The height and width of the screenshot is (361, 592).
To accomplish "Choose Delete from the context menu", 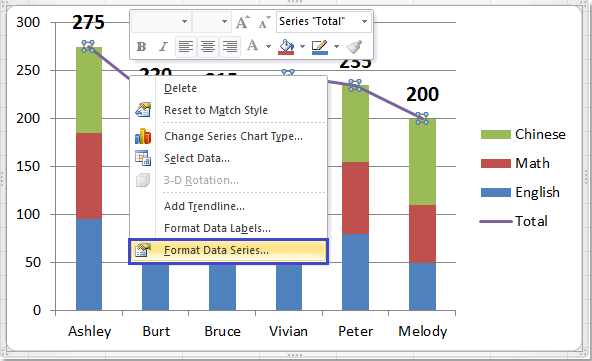I will click(228, 88).
